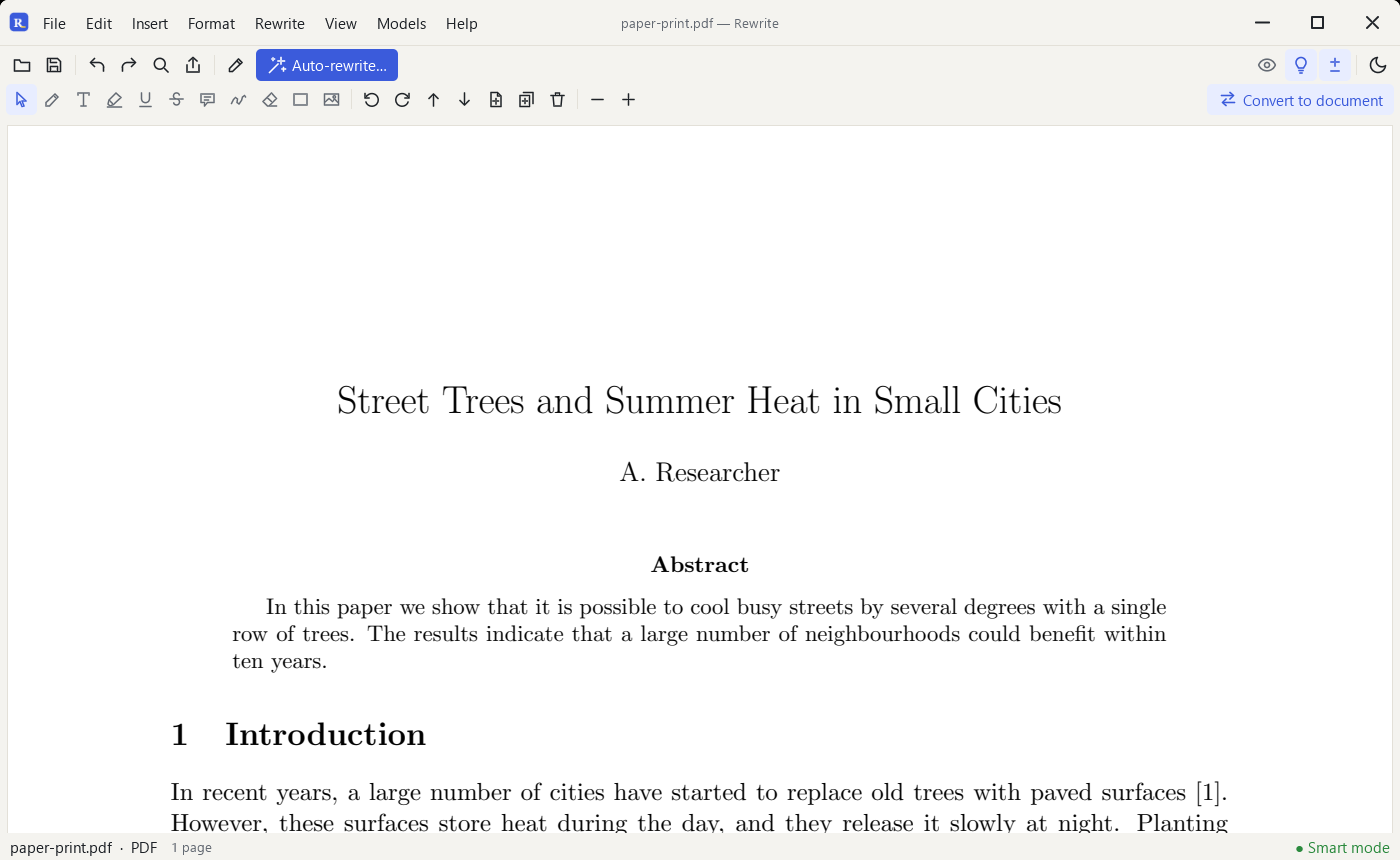Zoom in with the plus icon
Viewport: 1400px width, 860px height.
628,100
